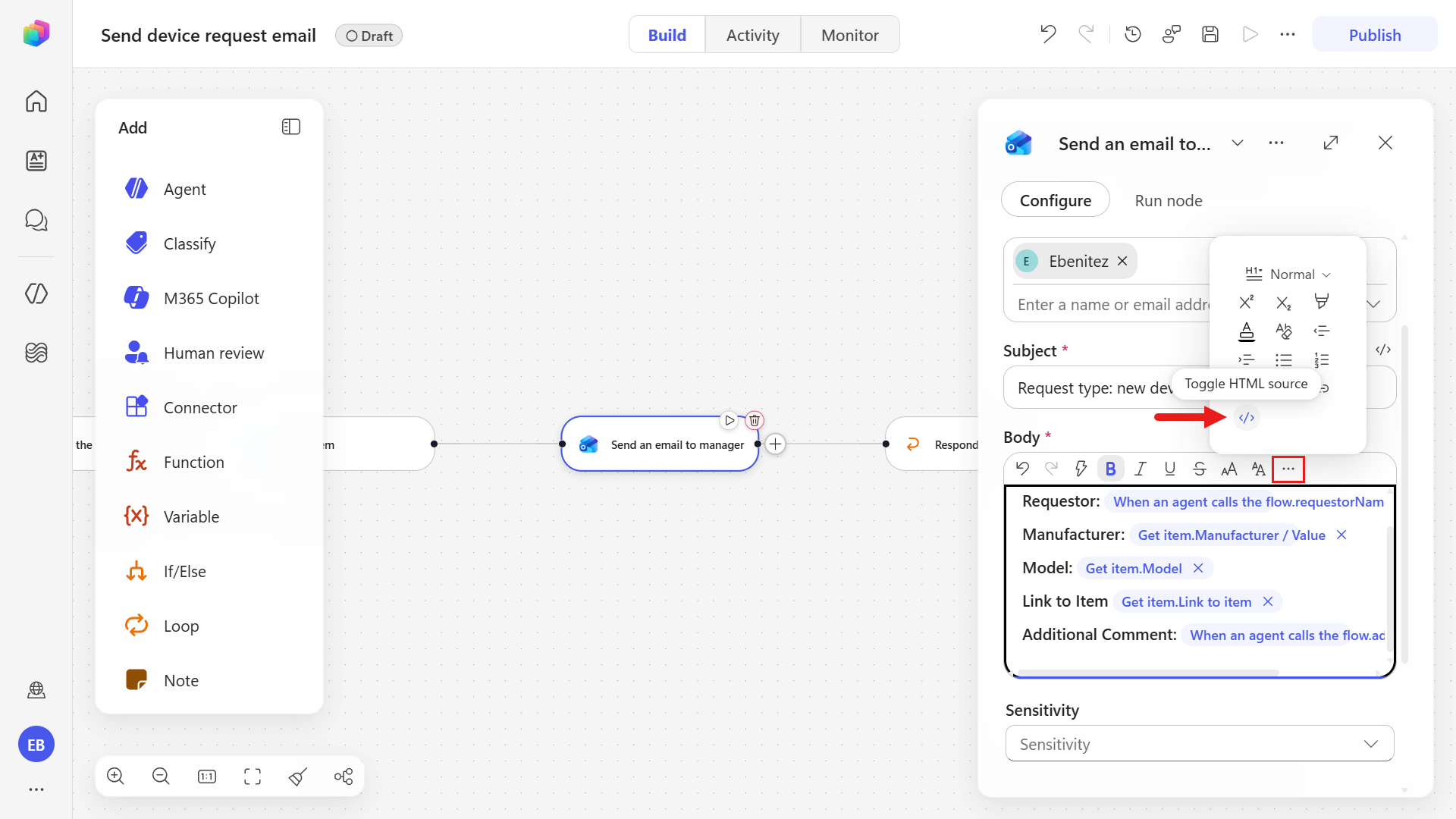This screenshot has width=1456, height=819.
Task: Toggle code view next to Subject label
Action: (x=1383, y=350)
